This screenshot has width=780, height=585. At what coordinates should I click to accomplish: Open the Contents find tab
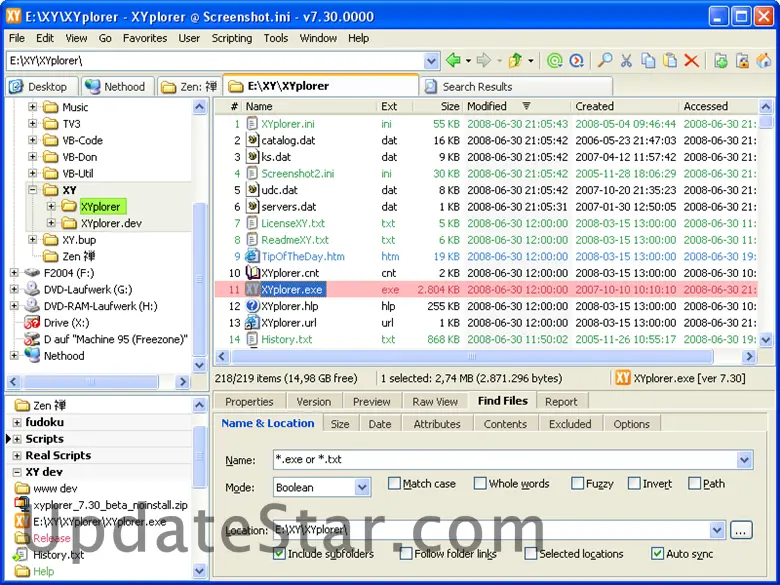pos(505,424)
